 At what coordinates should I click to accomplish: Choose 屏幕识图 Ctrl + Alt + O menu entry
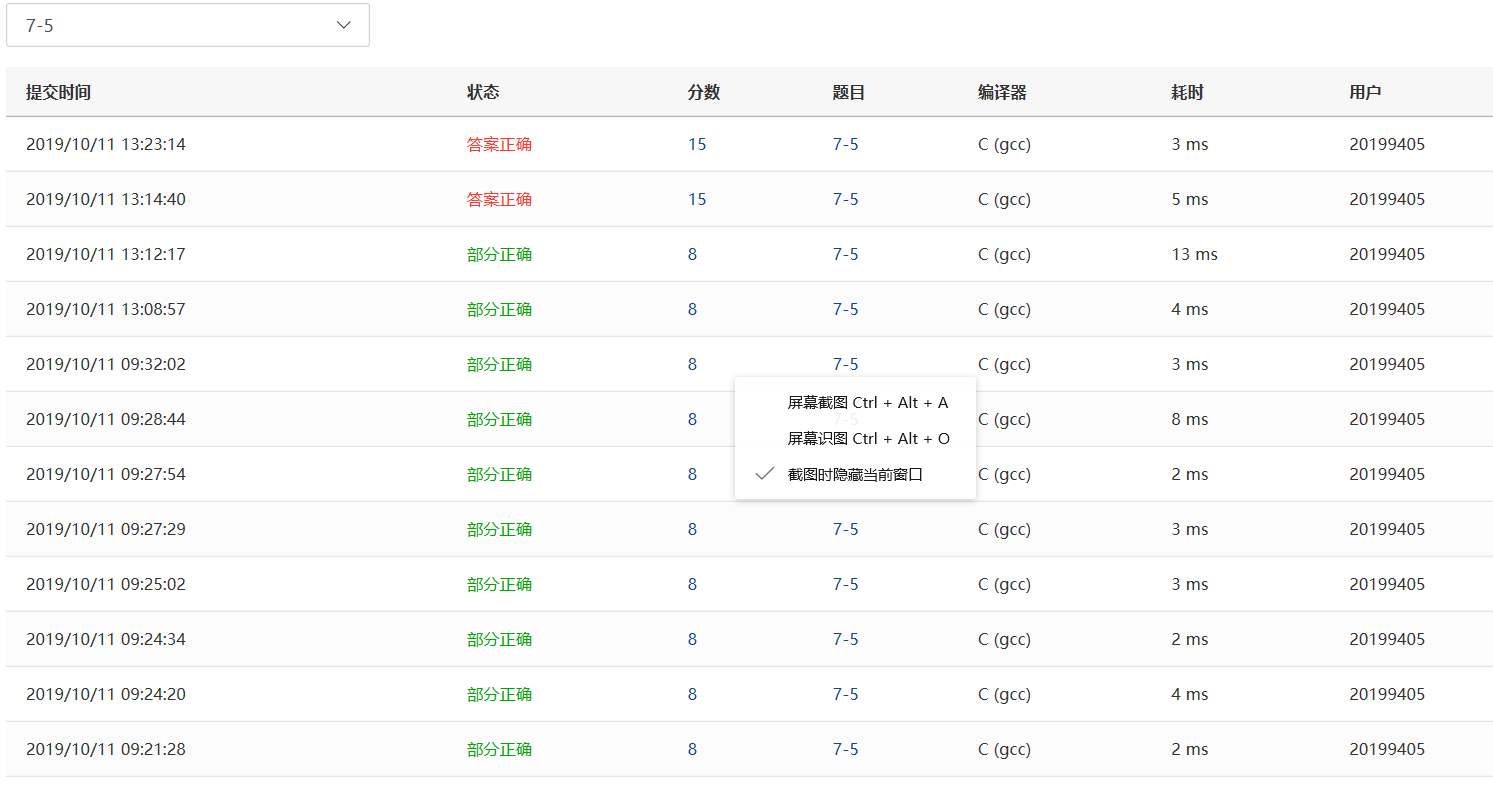tap(855, 439)
